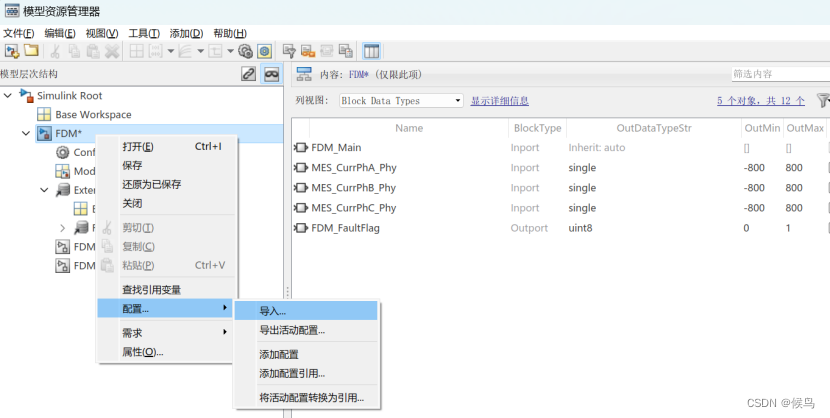
Task: Click the add configuration gears icon
Action: [245, 51]
